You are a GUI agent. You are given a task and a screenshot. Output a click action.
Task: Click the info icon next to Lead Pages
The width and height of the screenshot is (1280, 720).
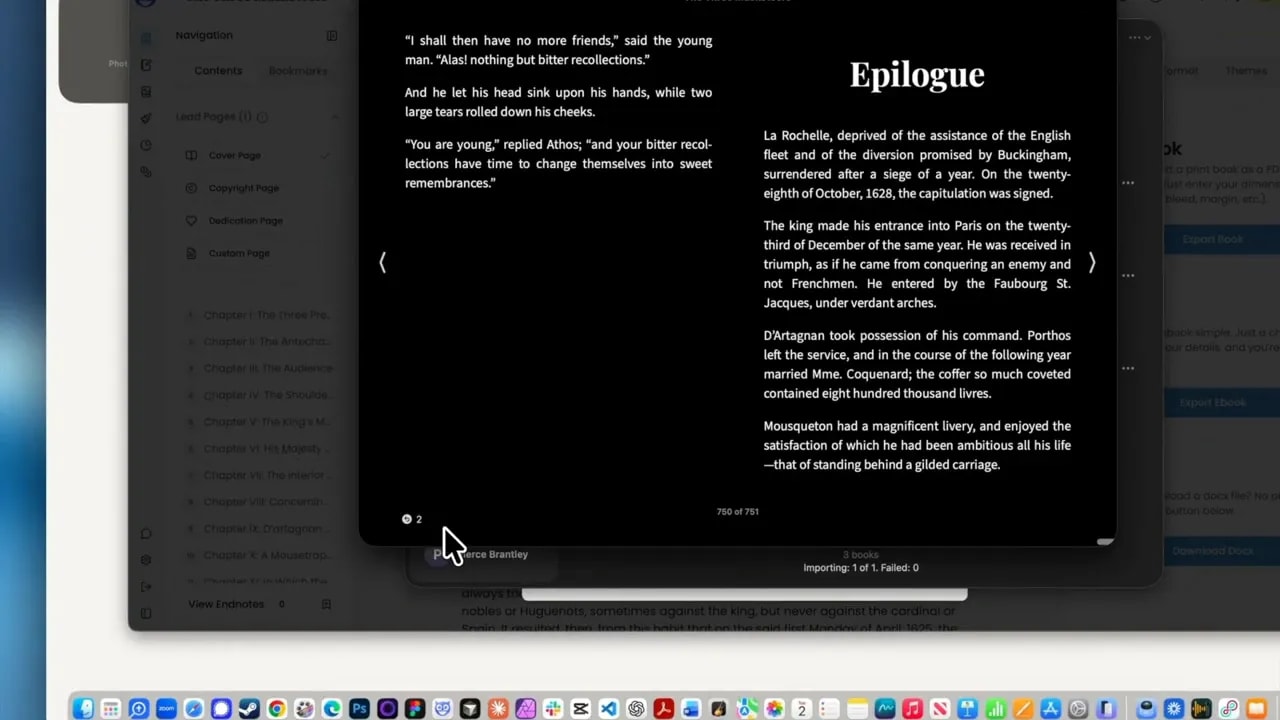[x=262, y=117]
